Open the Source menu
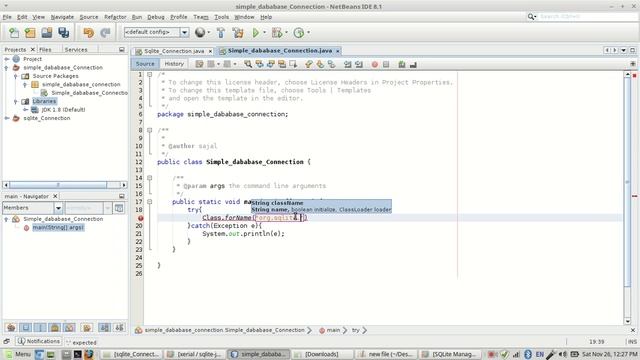 click(89, 17)
